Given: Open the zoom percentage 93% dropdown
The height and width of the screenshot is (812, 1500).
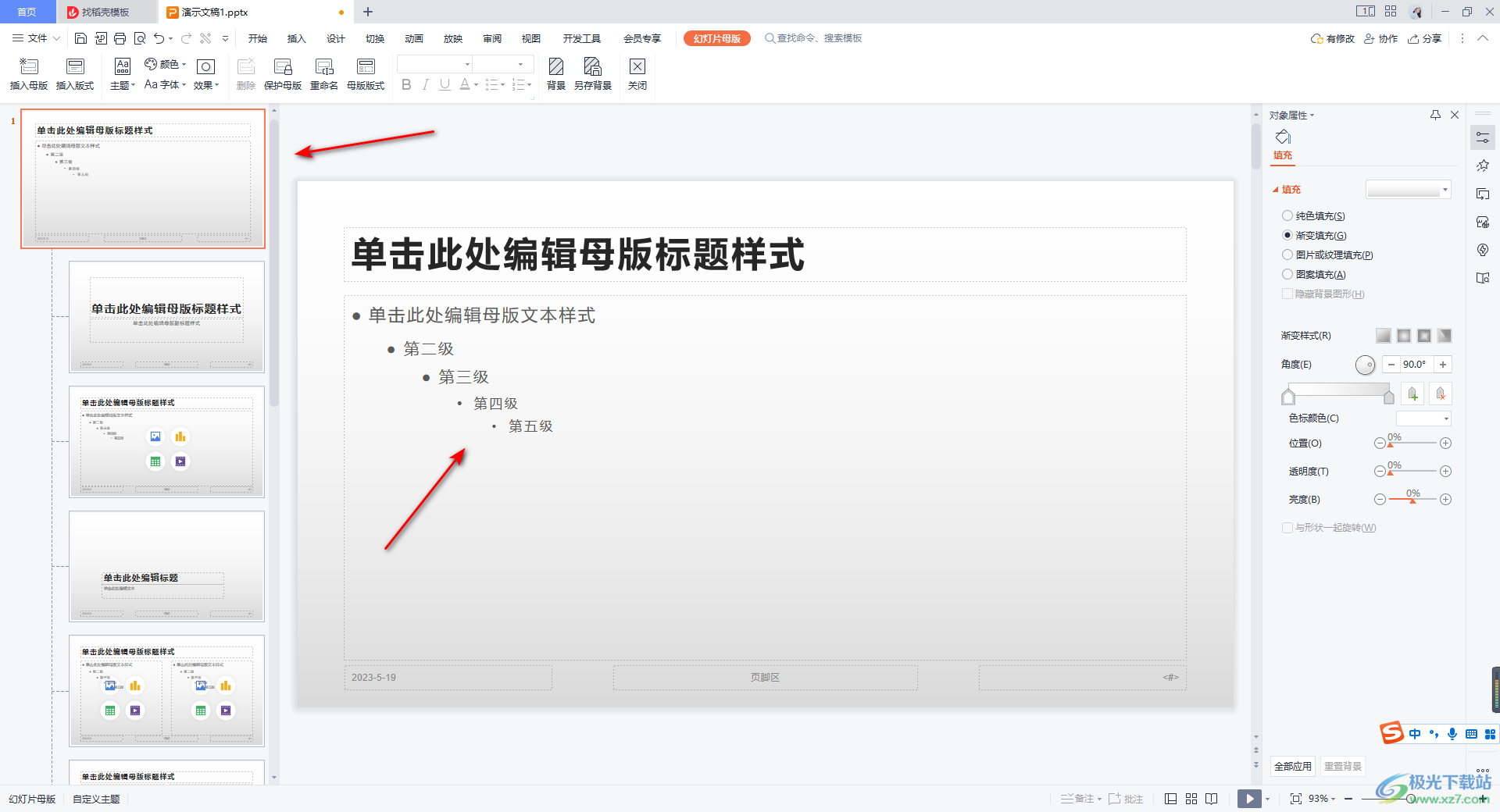Looking at the screenshot, I should 1322,799.
